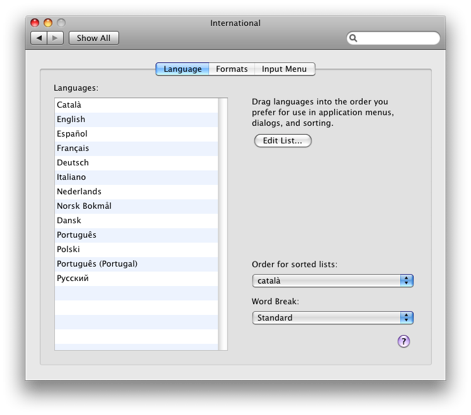Select Русский in the languages list
The height and width of the screenshot is (415, 471).
click(x=137, y=278)
